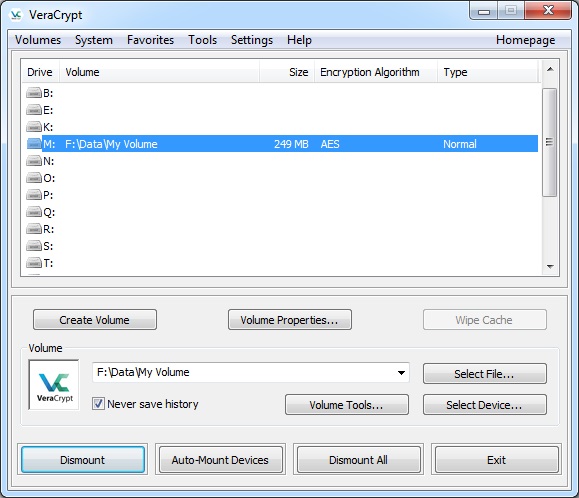Click the K: drive icon
579x498 pixels.
34,127
